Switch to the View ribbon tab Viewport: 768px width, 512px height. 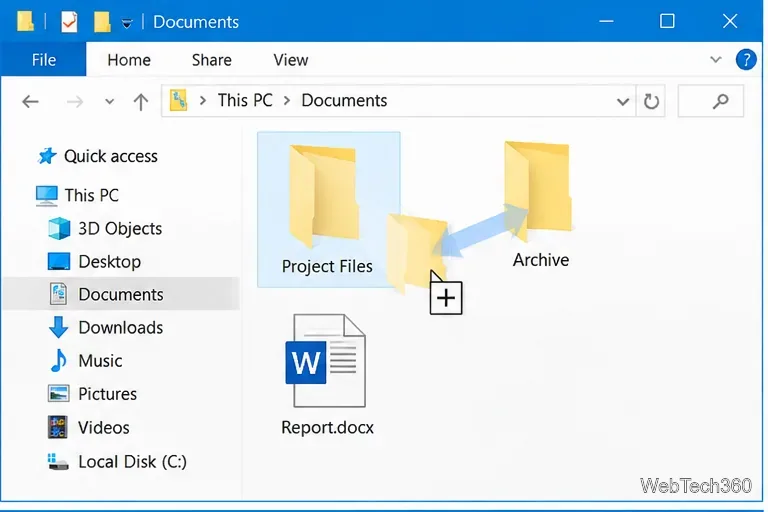click(x=290, y=60)
